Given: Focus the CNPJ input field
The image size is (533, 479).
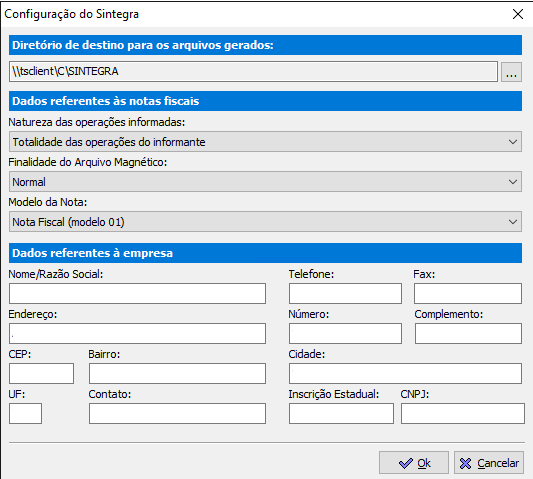Looking at the screenshot, I should [x=463, y=413].
